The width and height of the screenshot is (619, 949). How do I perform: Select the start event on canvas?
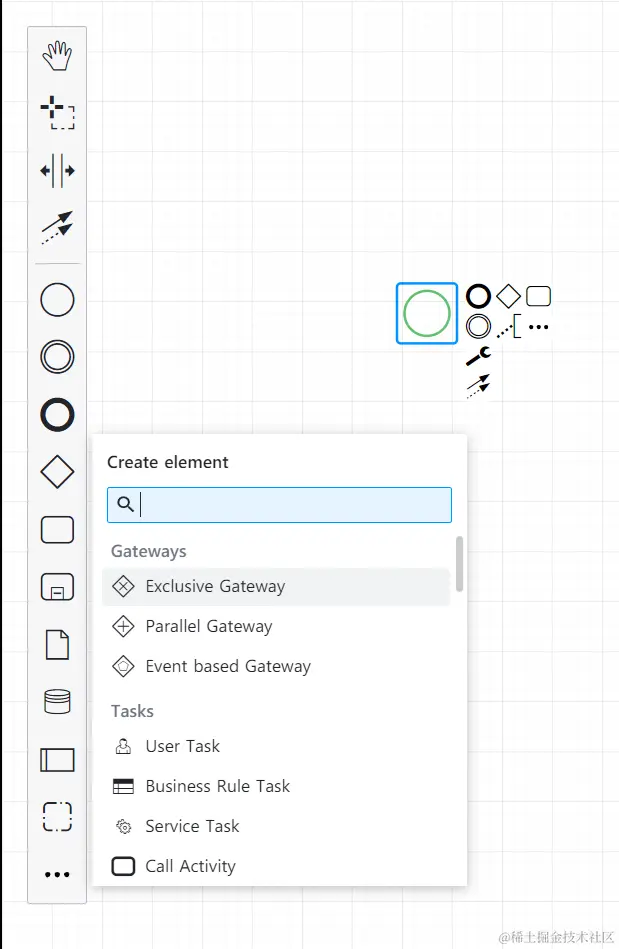[427, 313]
